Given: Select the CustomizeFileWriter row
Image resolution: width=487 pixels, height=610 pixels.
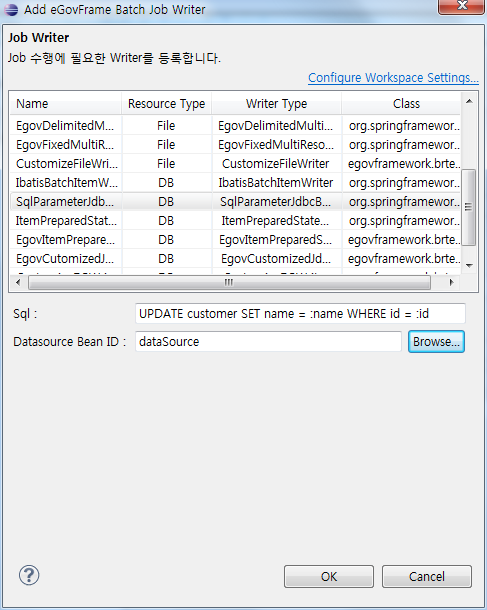Looking at the screenshot, I should tap(235, 163).
